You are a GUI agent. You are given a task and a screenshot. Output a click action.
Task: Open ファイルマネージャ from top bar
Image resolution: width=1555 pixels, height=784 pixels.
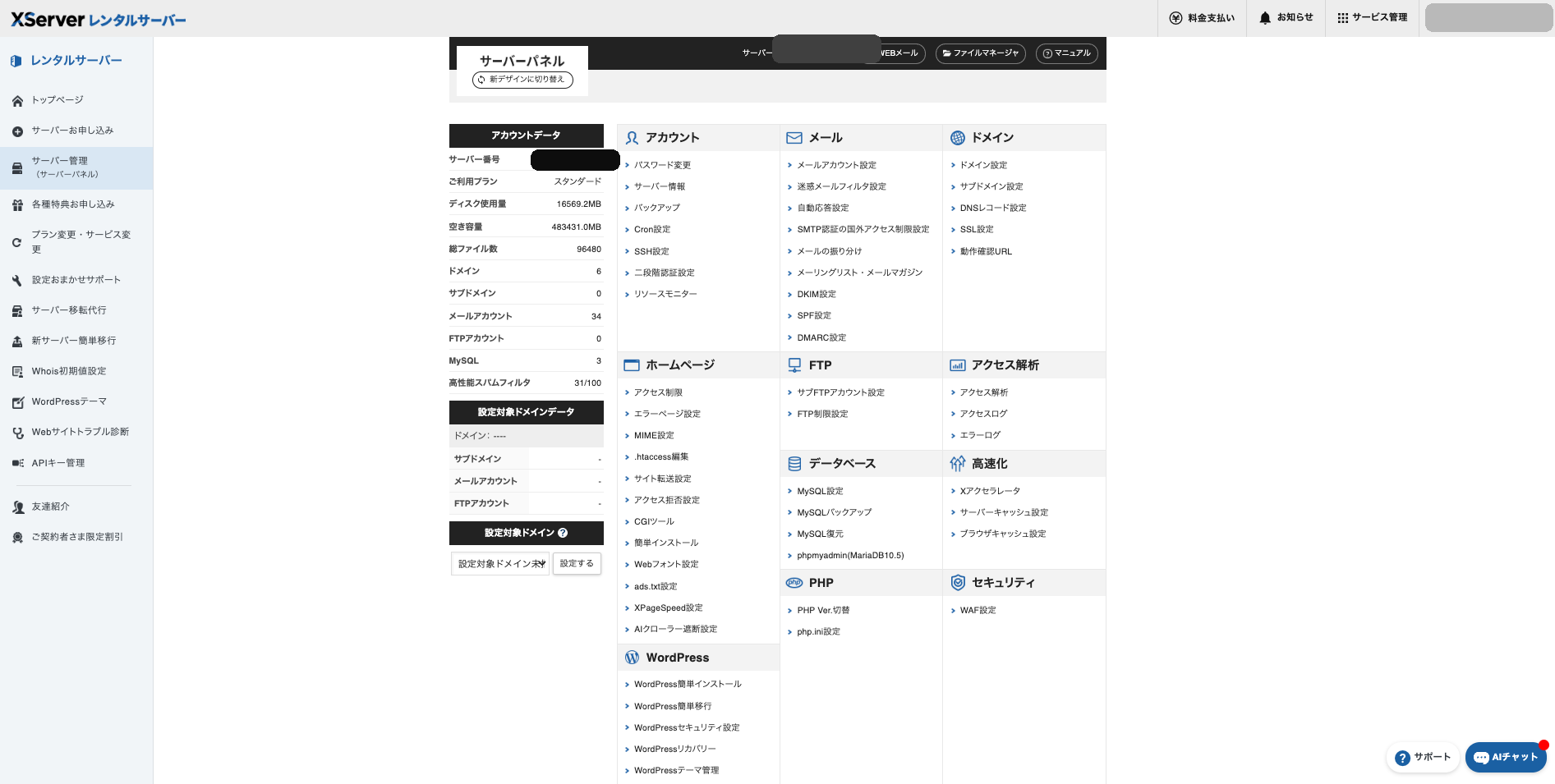[x=981, y=53]
